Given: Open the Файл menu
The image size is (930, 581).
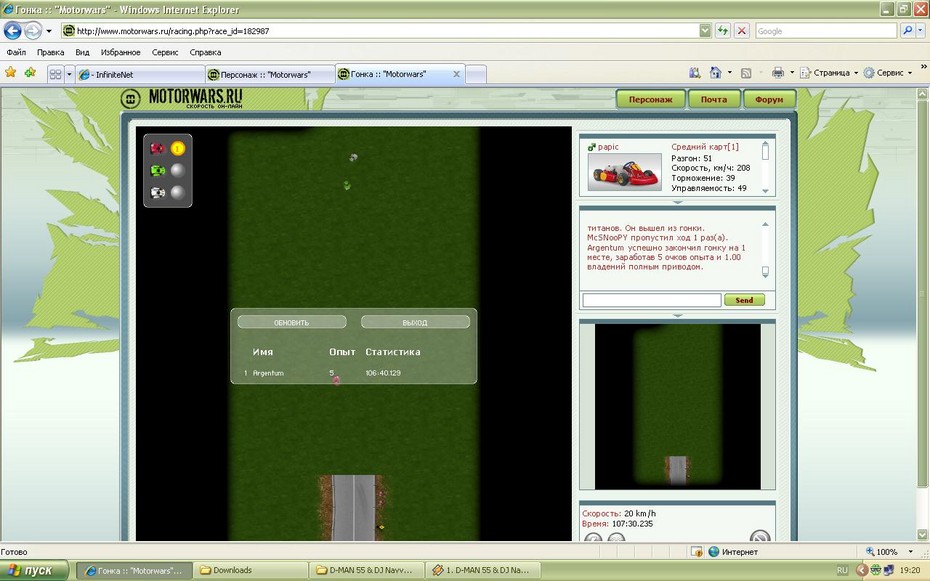Looking at the screenshot, I should pyautogui.click(x=17, y=52).
